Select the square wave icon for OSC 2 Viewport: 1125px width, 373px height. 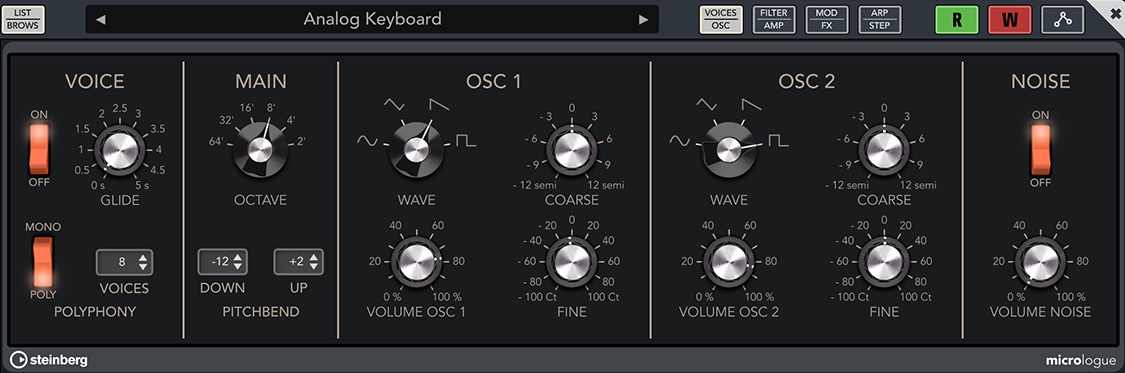tap(778, 141)
